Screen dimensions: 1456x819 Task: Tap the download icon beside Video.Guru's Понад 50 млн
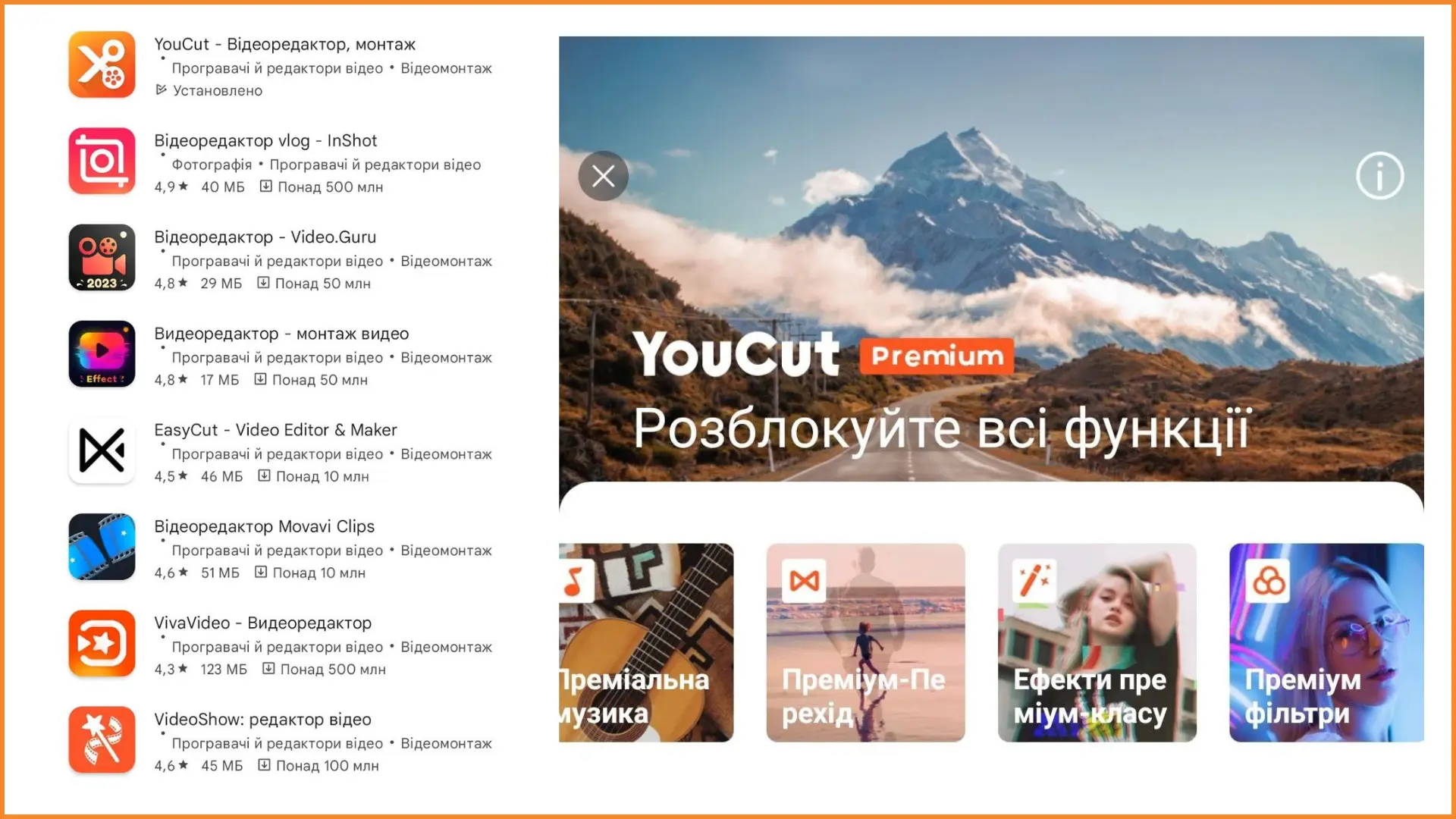[263, 283]
